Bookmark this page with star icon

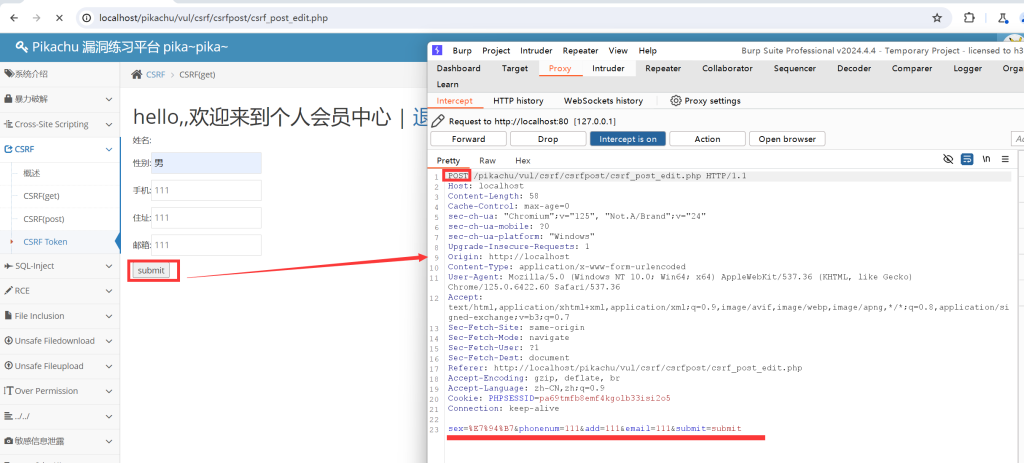937,18
